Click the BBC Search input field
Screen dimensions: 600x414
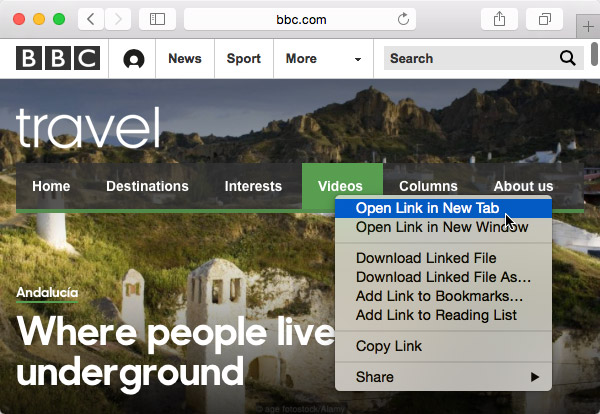pos(470,59)
